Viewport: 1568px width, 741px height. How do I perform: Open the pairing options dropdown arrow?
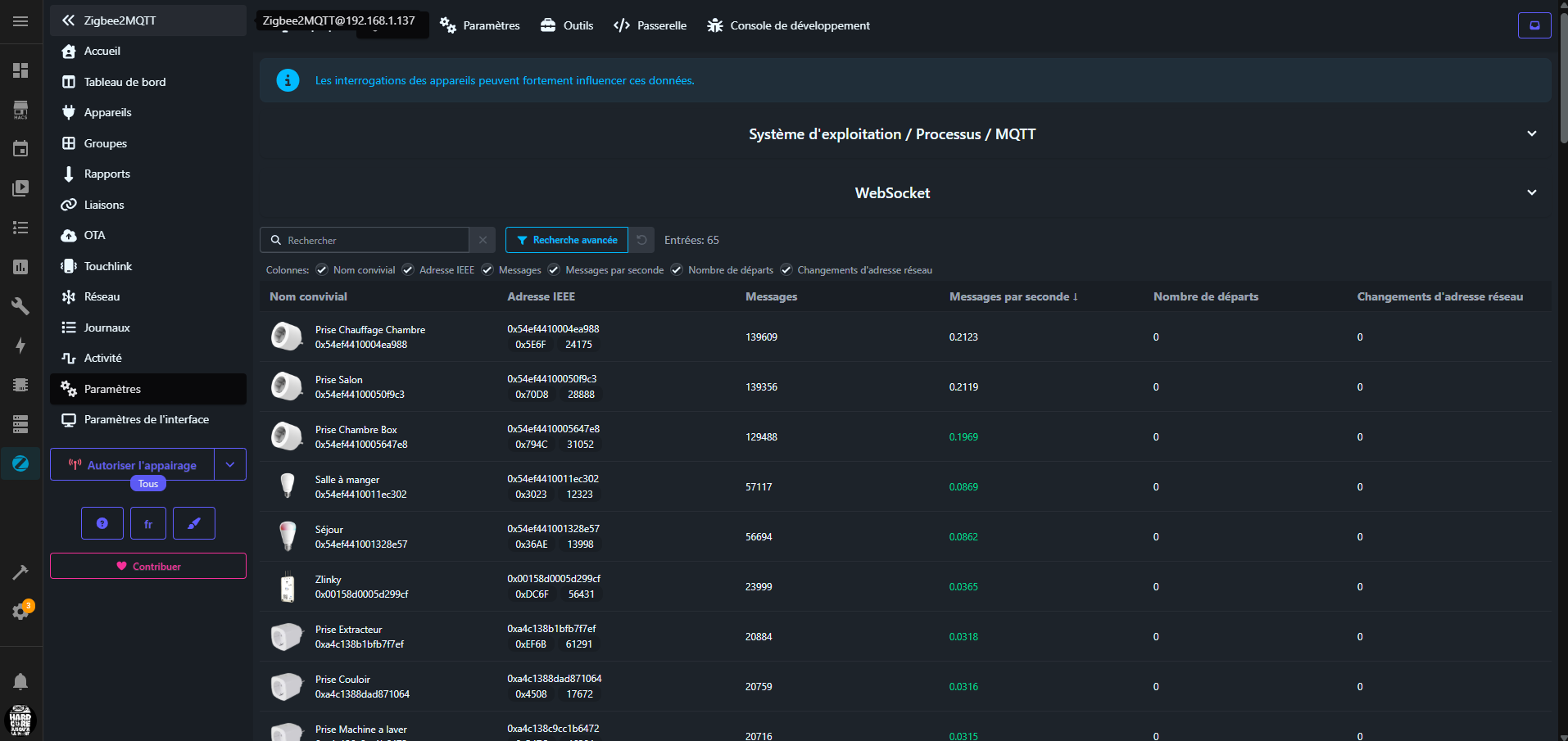coord(230,464)
